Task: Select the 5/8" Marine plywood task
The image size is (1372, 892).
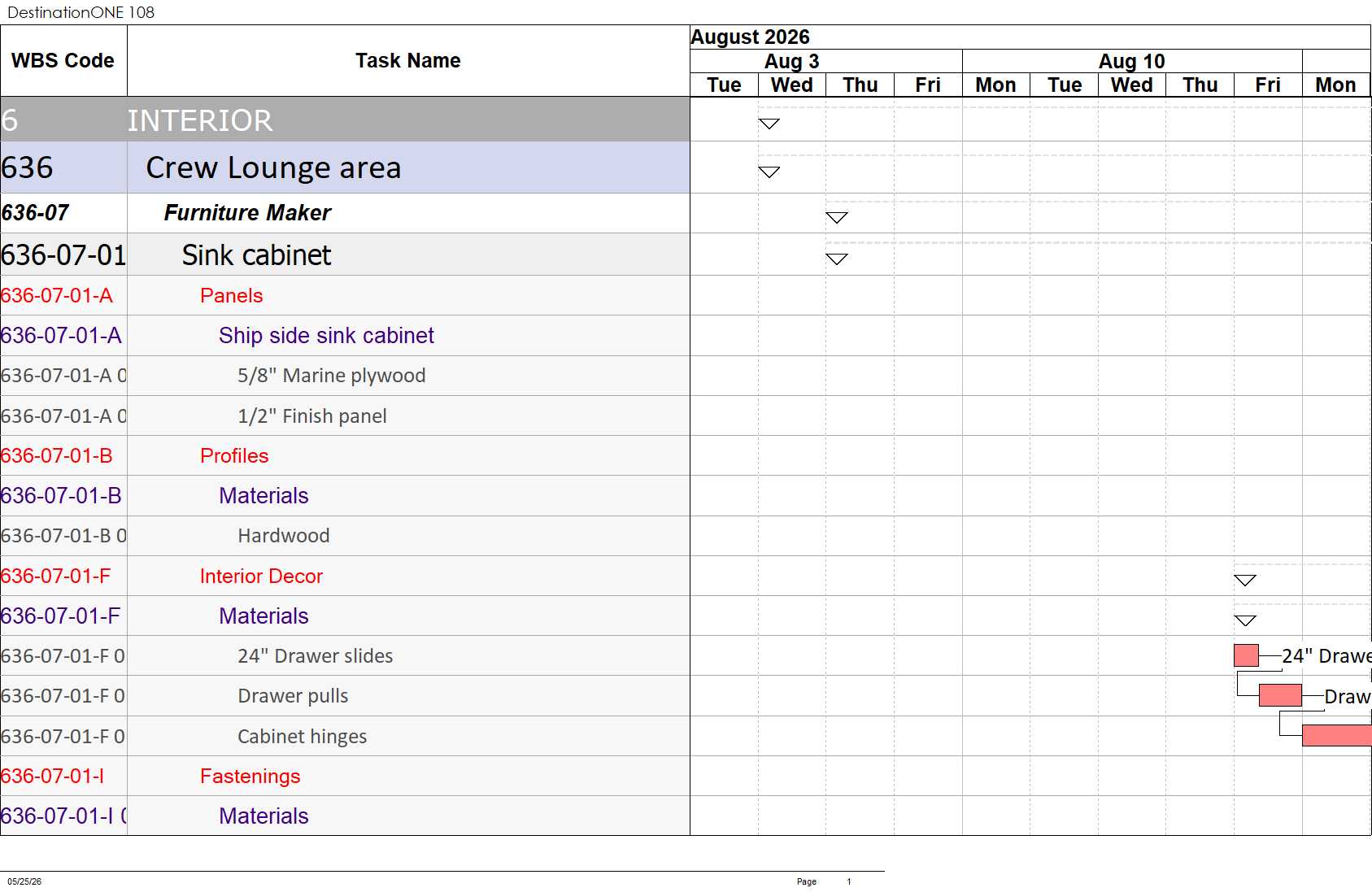Action: [x=331, y=376]
